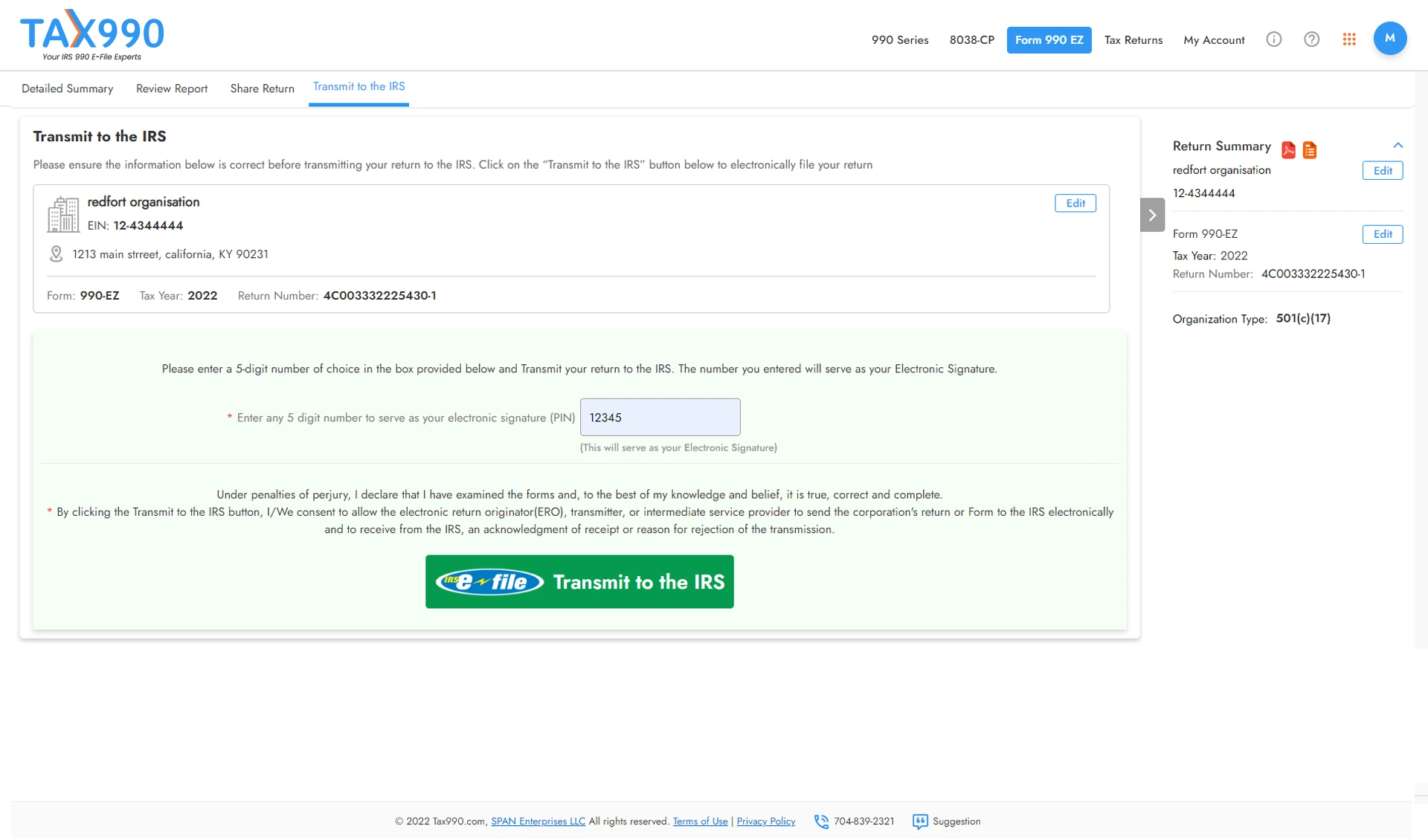Edit organisation in Return Summary sidebar

click(1383, 170)
